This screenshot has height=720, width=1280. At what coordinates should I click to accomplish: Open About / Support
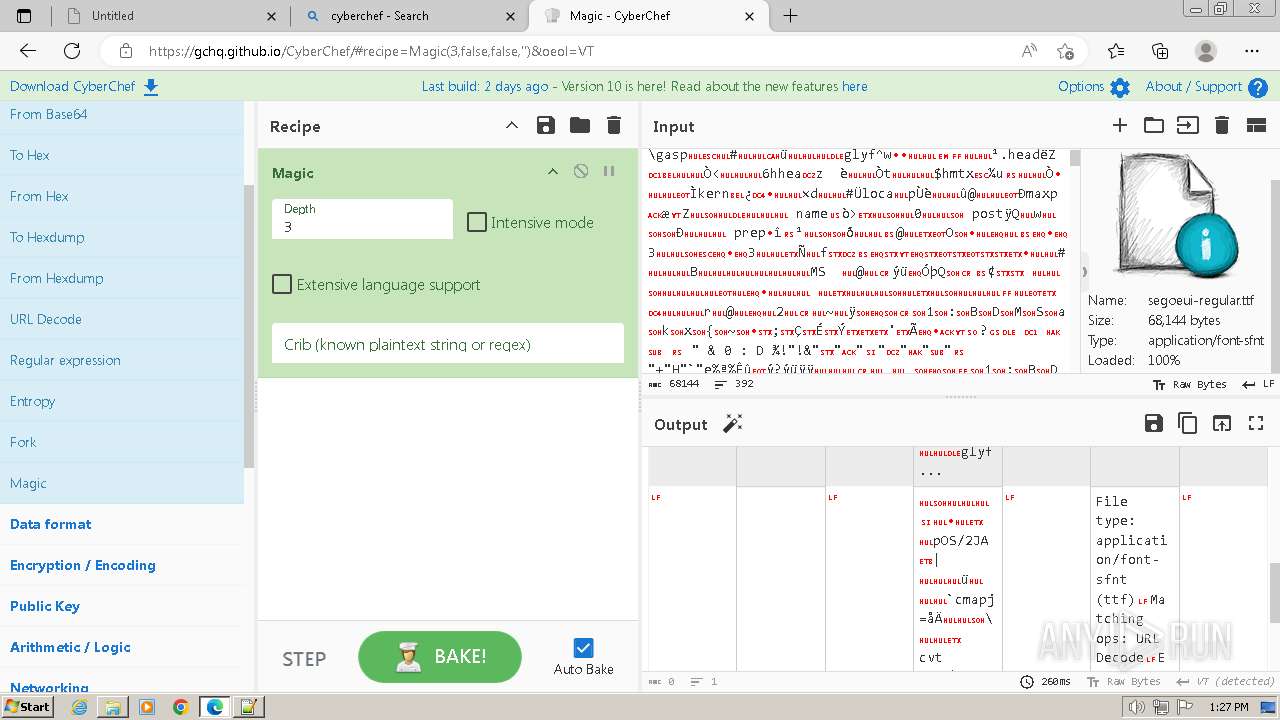click(x=1206, y=87)
